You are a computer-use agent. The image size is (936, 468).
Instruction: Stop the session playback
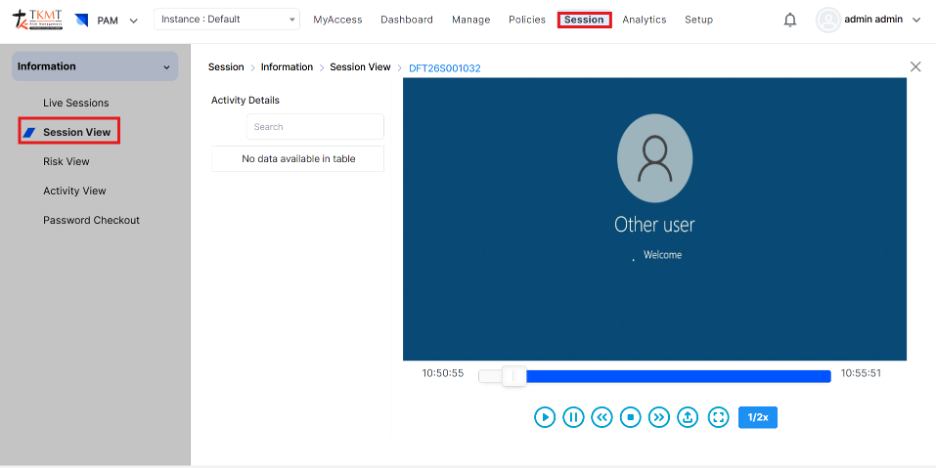point(630,417)
